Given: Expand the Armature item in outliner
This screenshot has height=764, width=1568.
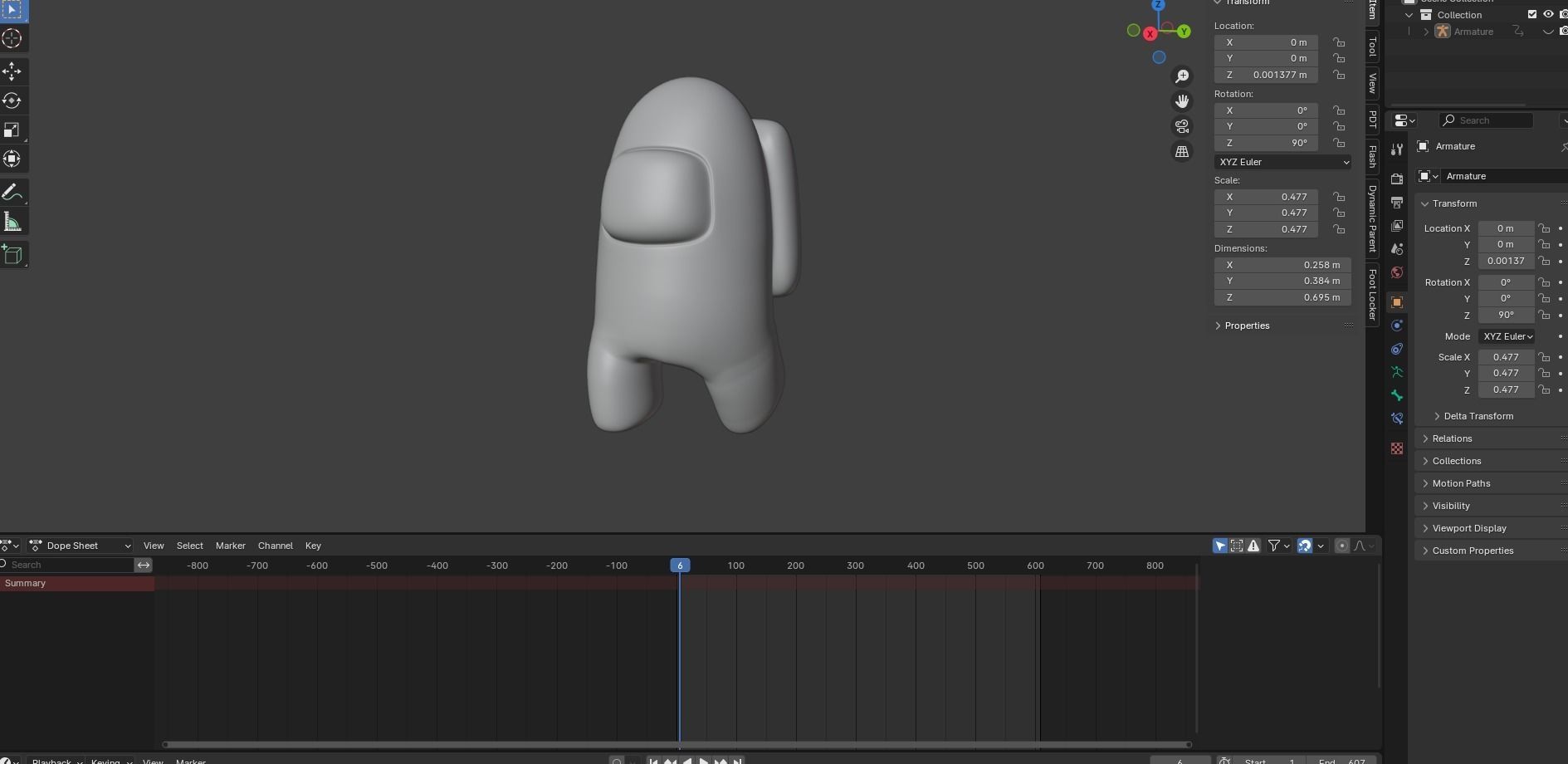Looking at the screenshot, I should tap(1426, 32).
